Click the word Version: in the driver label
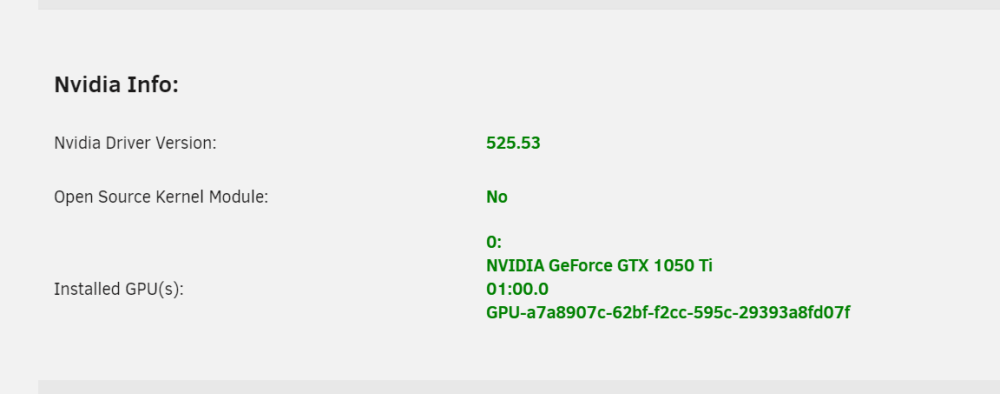This screenshot has height=394, width=1000. [x=180, y=143]
